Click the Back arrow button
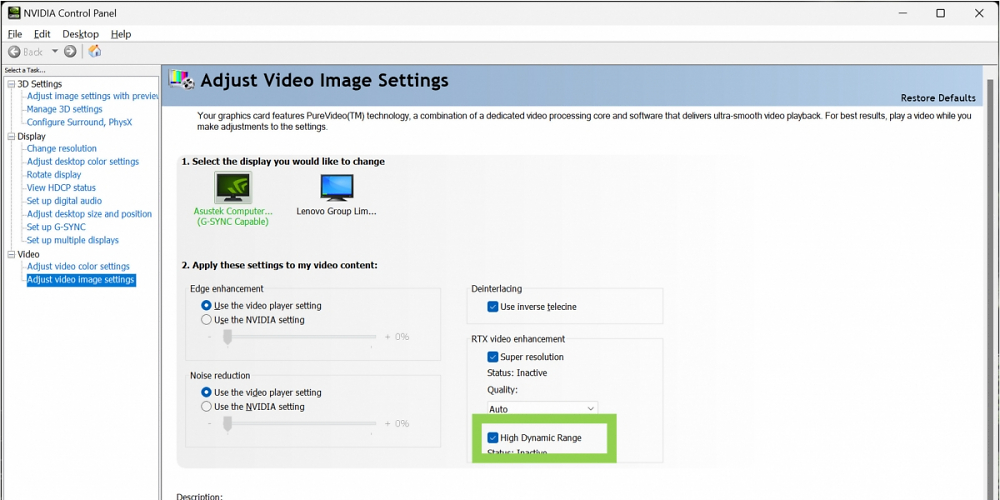Viewport: 1000px width, 500px height. click(14, 51)
